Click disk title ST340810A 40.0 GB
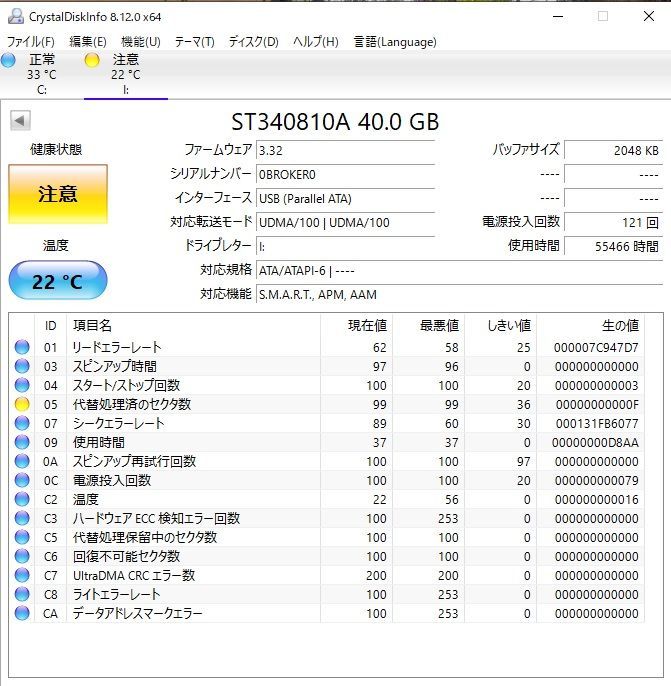The image size is (671, 686). [335, 122]
